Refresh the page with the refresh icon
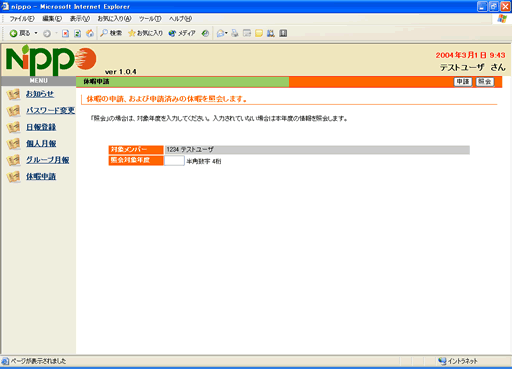Image resolution: width=512 pixels, height=369 pixels. pos(78,33)
